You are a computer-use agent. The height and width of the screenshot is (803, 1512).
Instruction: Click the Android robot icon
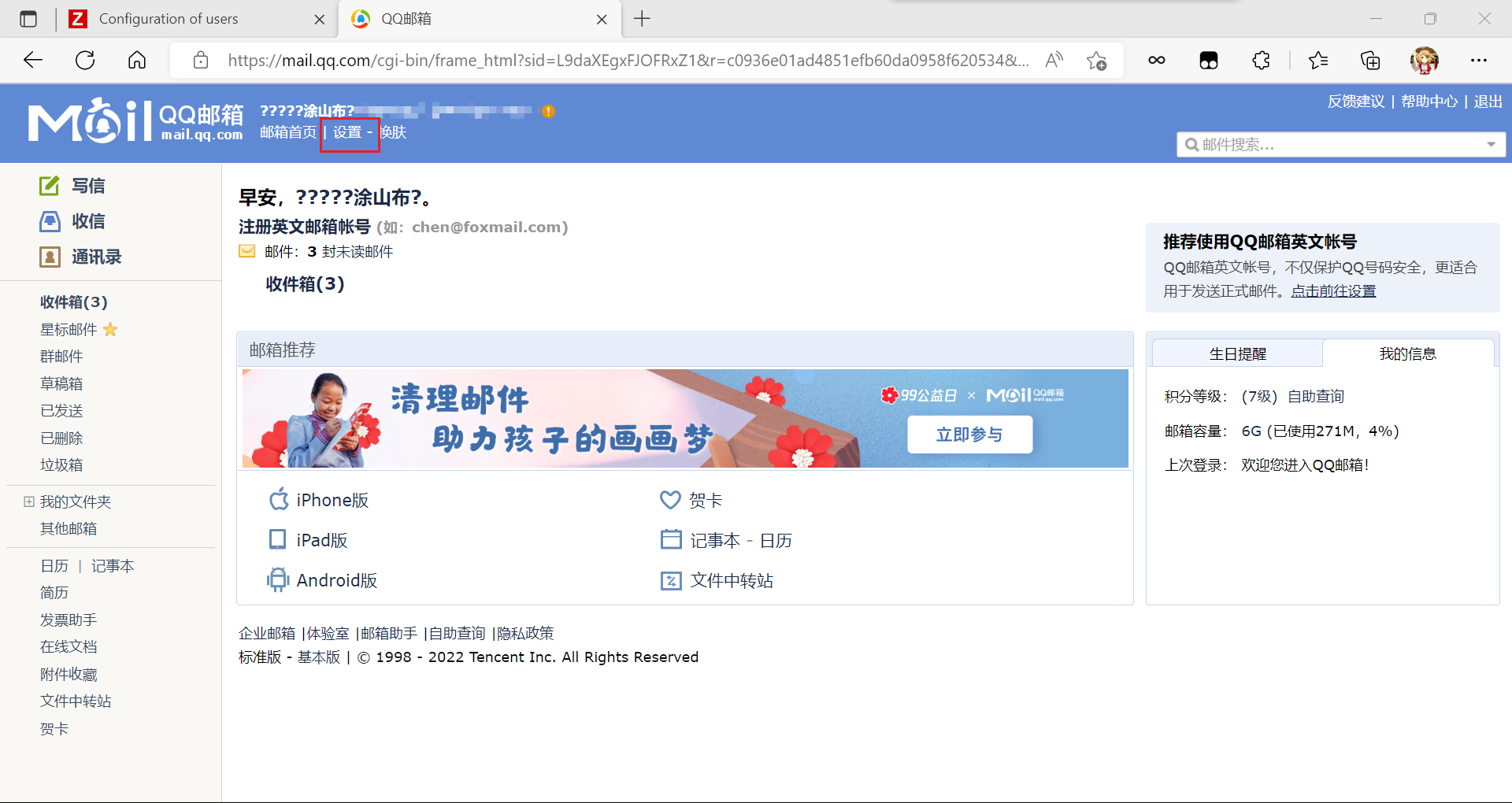click(277, 579)
